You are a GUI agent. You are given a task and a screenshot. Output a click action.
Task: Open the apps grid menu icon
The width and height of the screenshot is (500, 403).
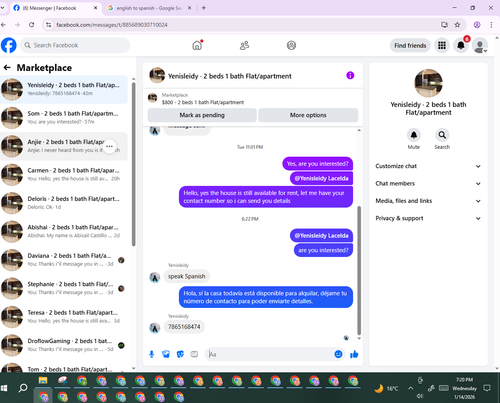(x=442, y=45)
